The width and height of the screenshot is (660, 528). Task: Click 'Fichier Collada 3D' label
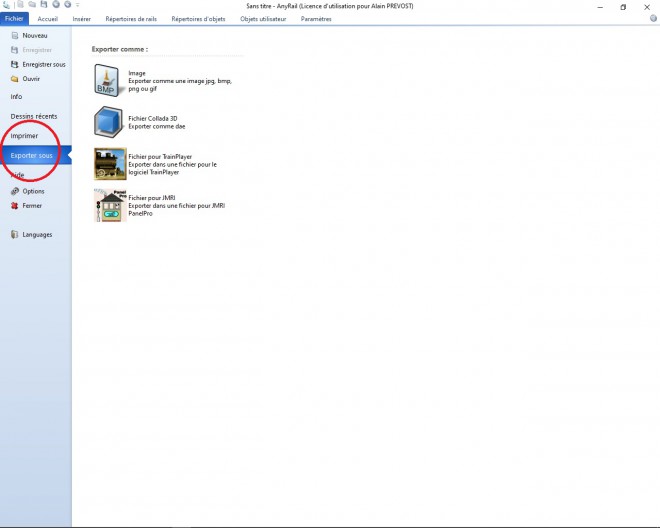[x=153, y=118]
